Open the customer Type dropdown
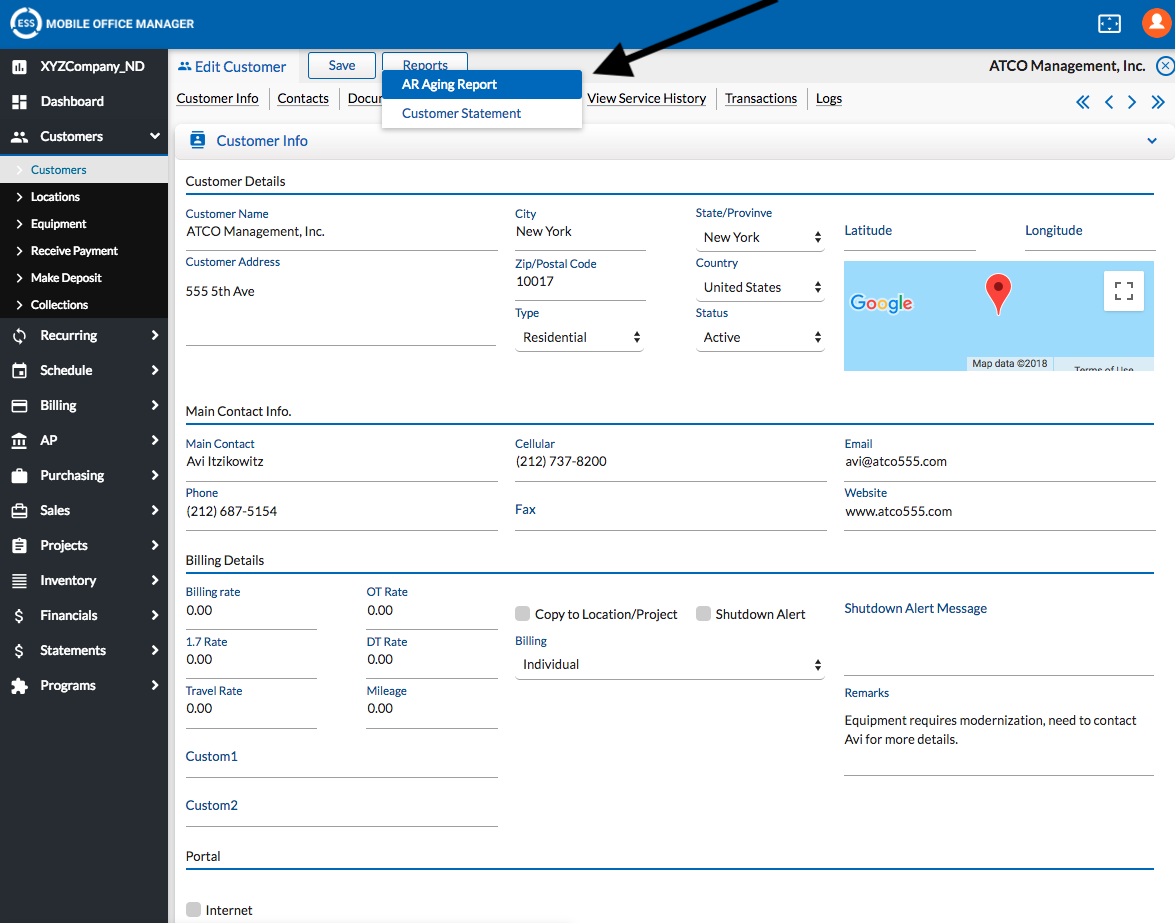 pyautogui.click(x=580, y=338)
